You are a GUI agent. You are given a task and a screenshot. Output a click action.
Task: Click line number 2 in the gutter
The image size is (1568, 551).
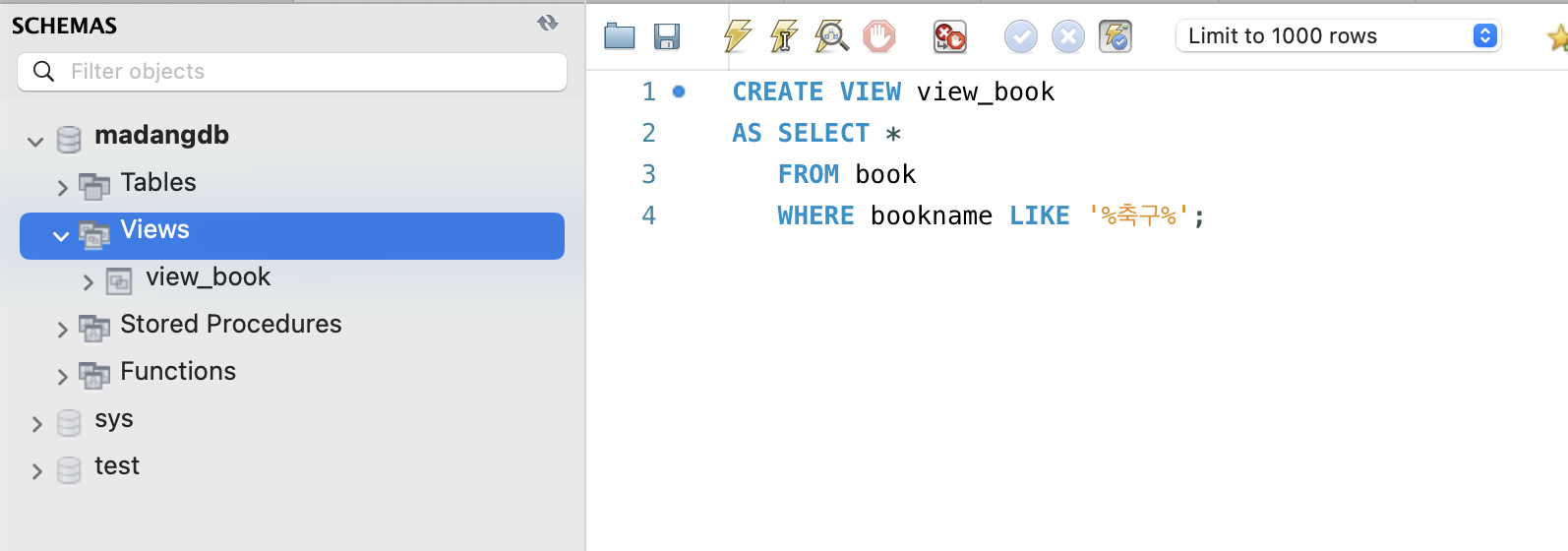tap(648, 133)
